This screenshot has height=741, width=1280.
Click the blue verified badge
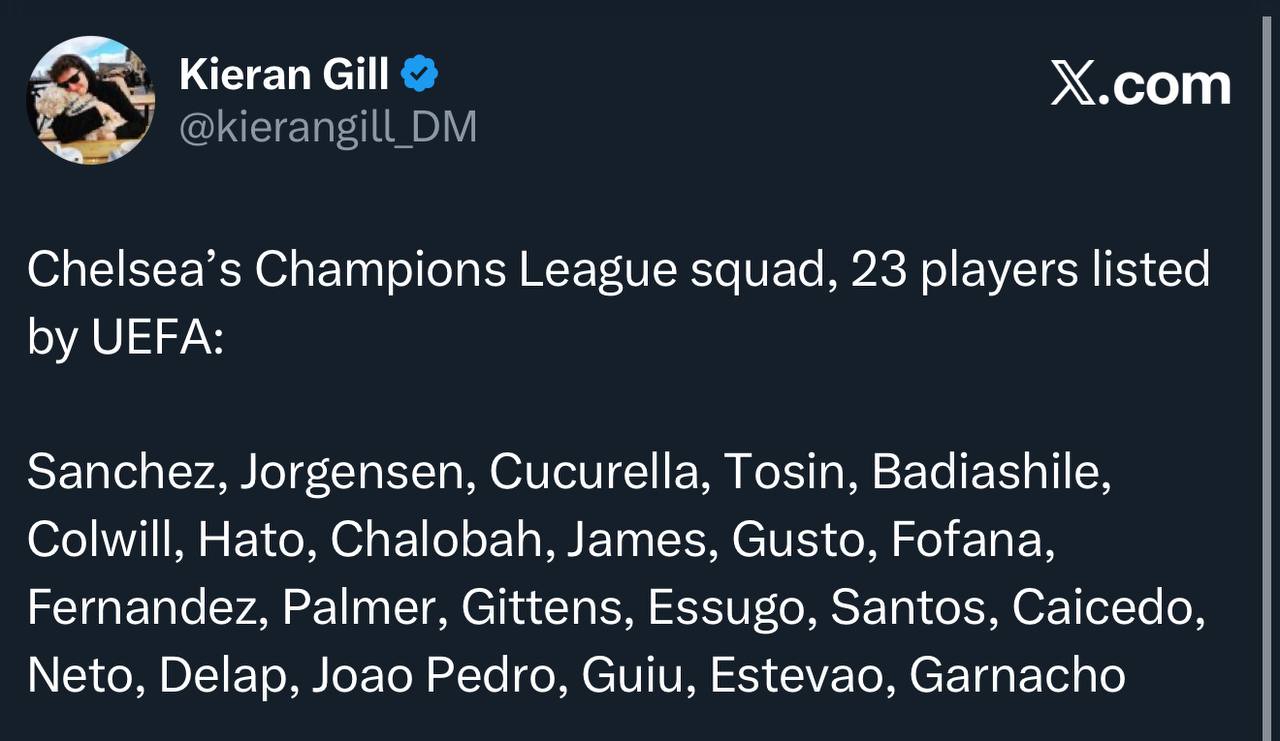(x=419, y=74)
